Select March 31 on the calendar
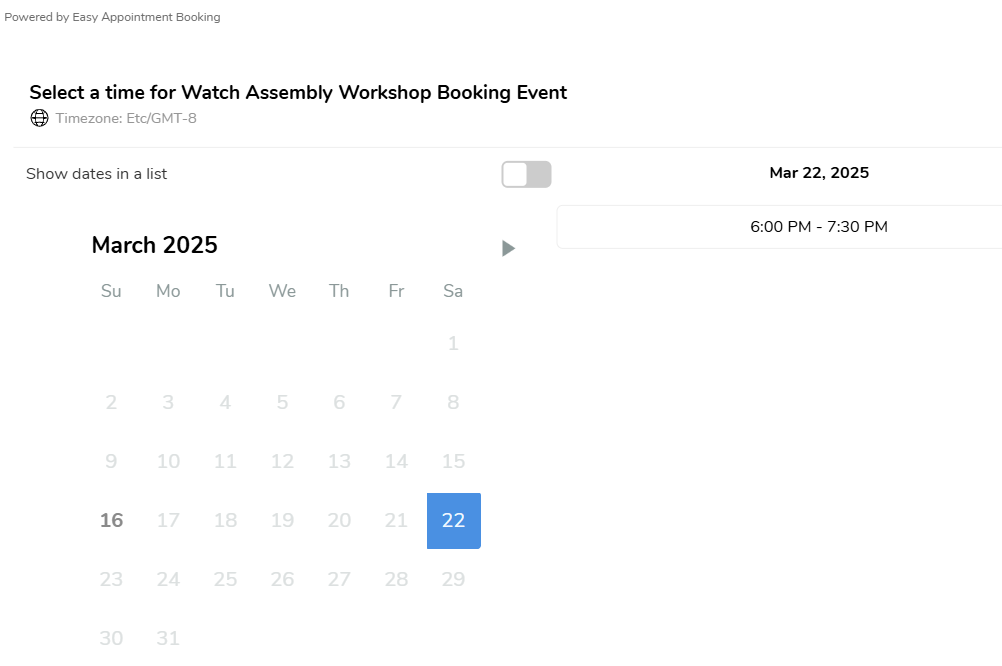Viewport: 1002px width, 666px height. 168,638
